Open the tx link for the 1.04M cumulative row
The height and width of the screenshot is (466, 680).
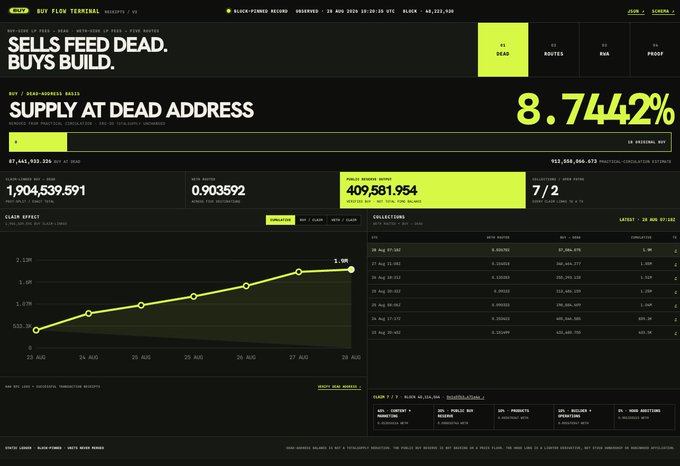tap(675, 306)
